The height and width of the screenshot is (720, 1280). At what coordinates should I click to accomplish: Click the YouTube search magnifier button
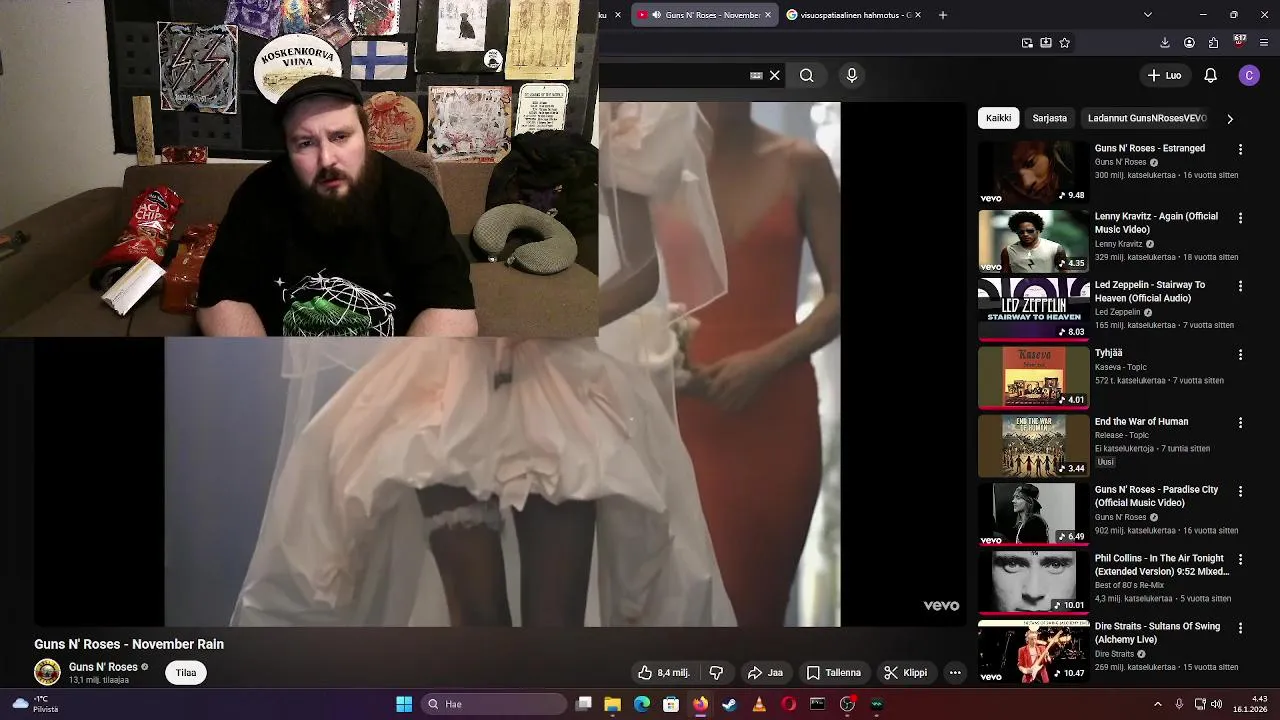click(x=806, y=75)
